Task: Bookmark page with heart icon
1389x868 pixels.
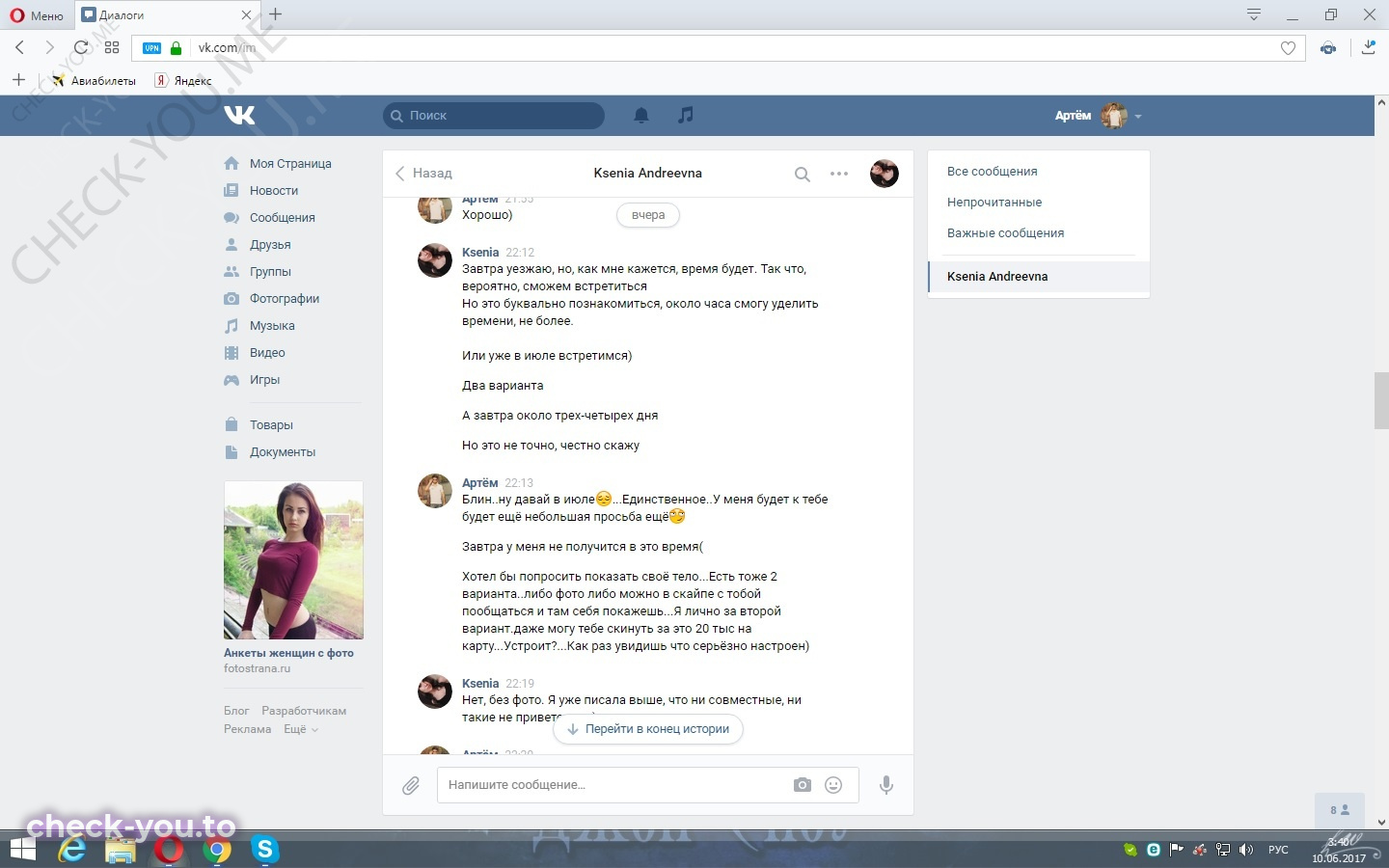Action: coord(1288,48)
